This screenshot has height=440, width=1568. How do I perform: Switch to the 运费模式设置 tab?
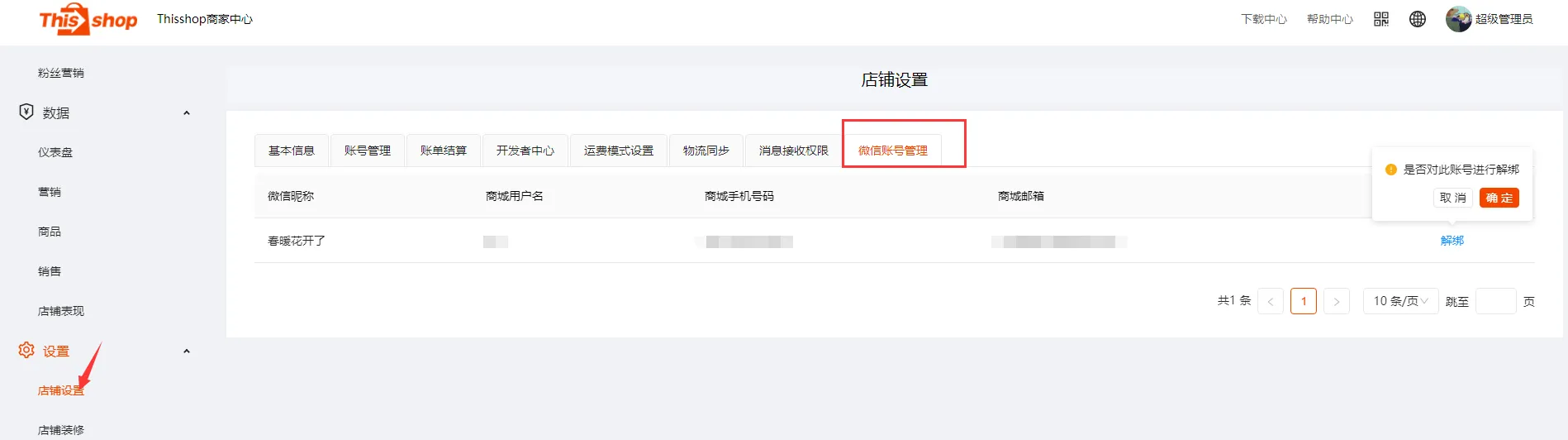coord(619,151)
